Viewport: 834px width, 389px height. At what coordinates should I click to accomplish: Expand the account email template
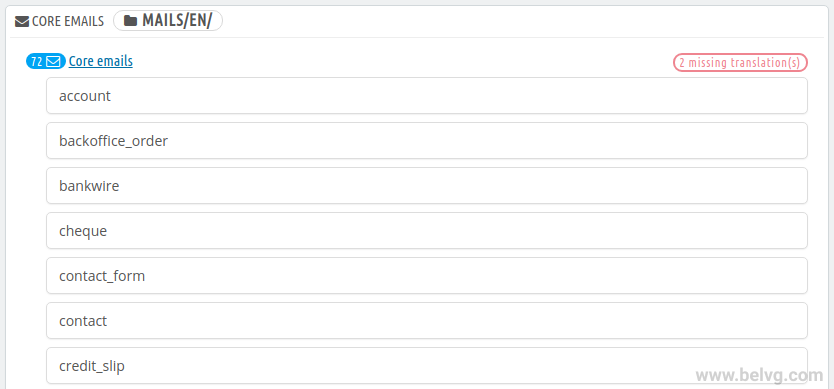tap(427, 96)
